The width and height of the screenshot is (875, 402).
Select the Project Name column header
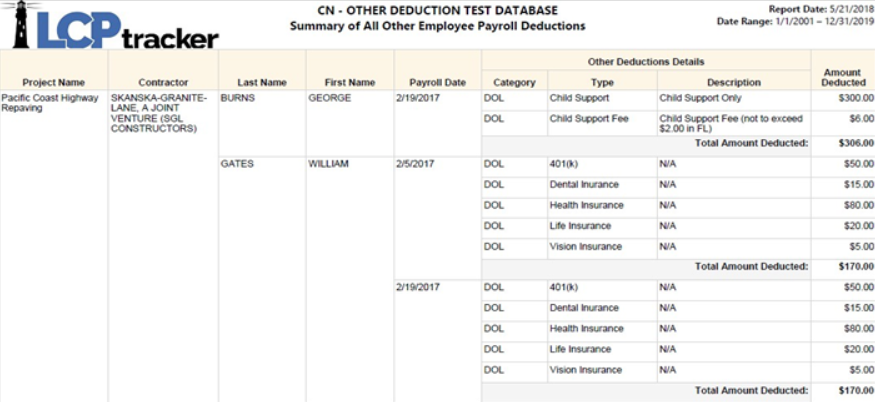(x=54, y=83)
